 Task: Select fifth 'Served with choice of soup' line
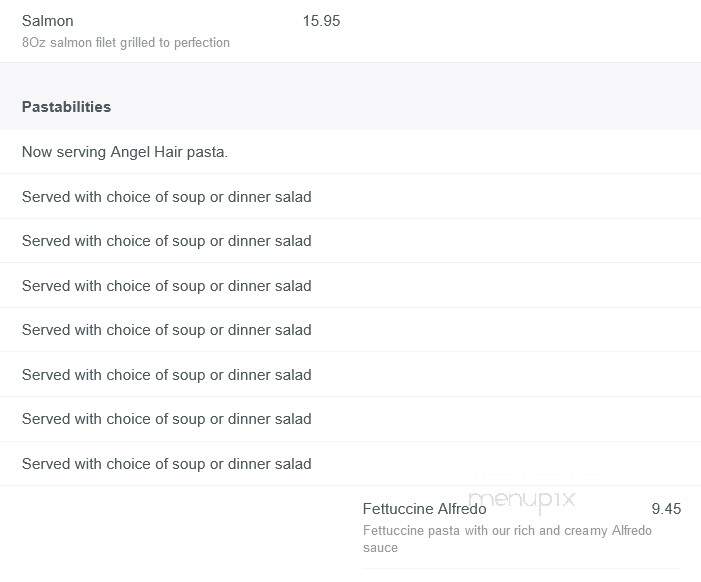(x=167, y=375)
